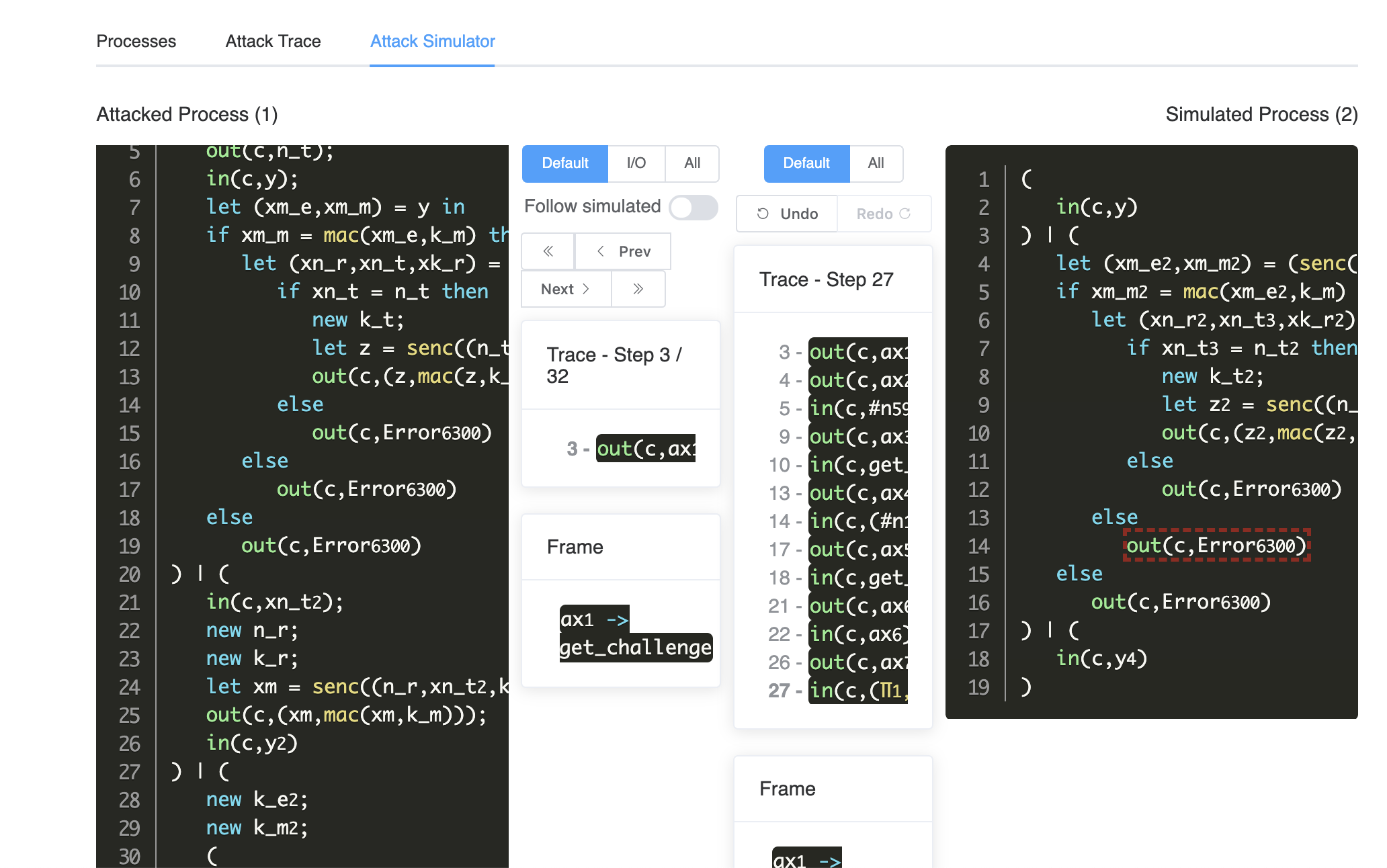Click the Undo button
Screen dimensions: 1387x868
tap(788, 214)
